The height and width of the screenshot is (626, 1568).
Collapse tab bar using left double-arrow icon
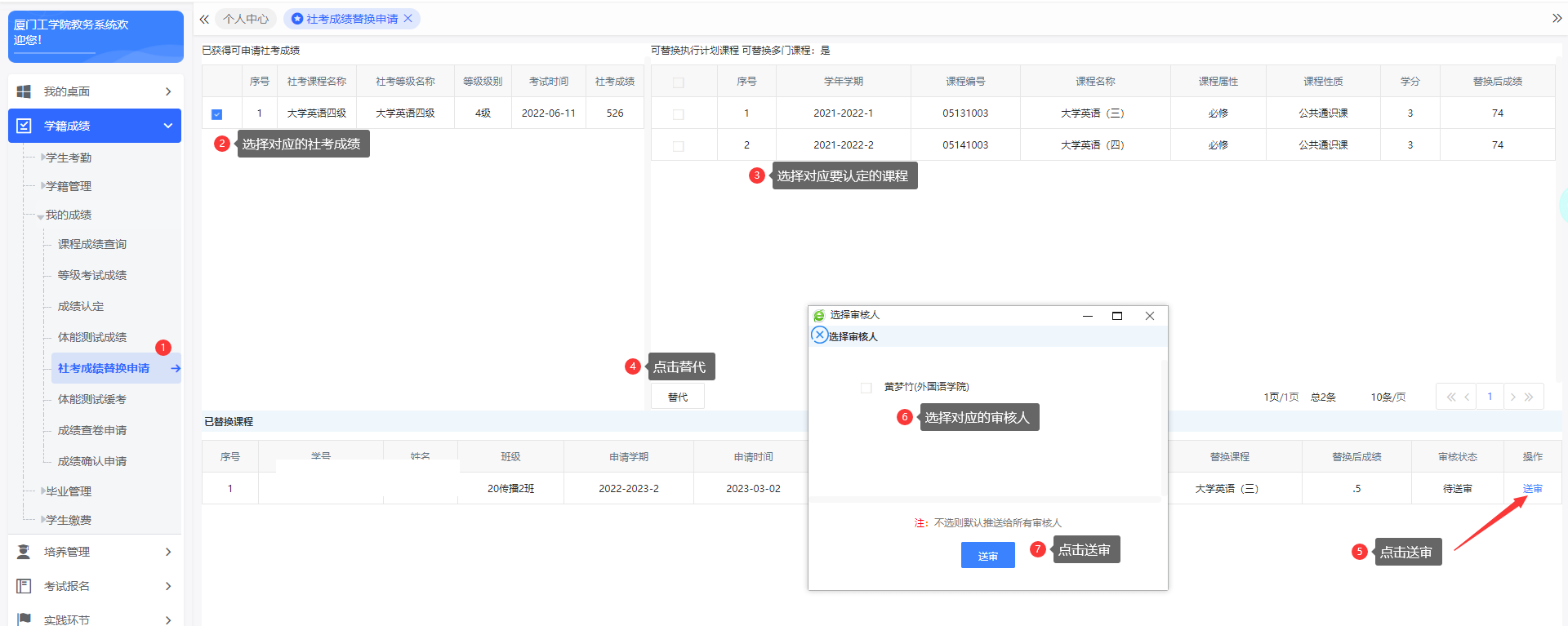tap(204, 19)
